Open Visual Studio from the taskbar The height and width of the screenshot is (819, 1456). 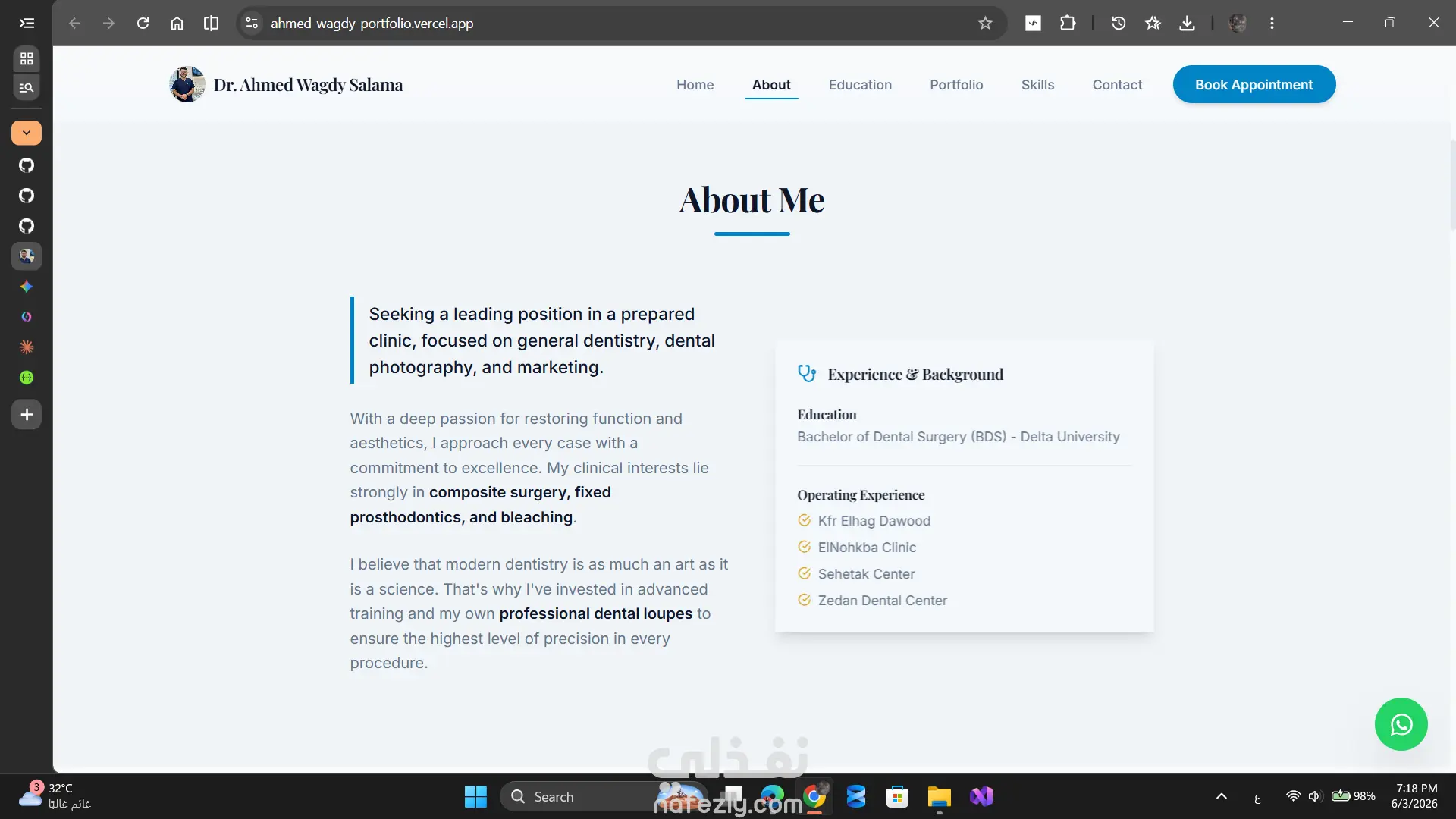(x=981, y=796)
